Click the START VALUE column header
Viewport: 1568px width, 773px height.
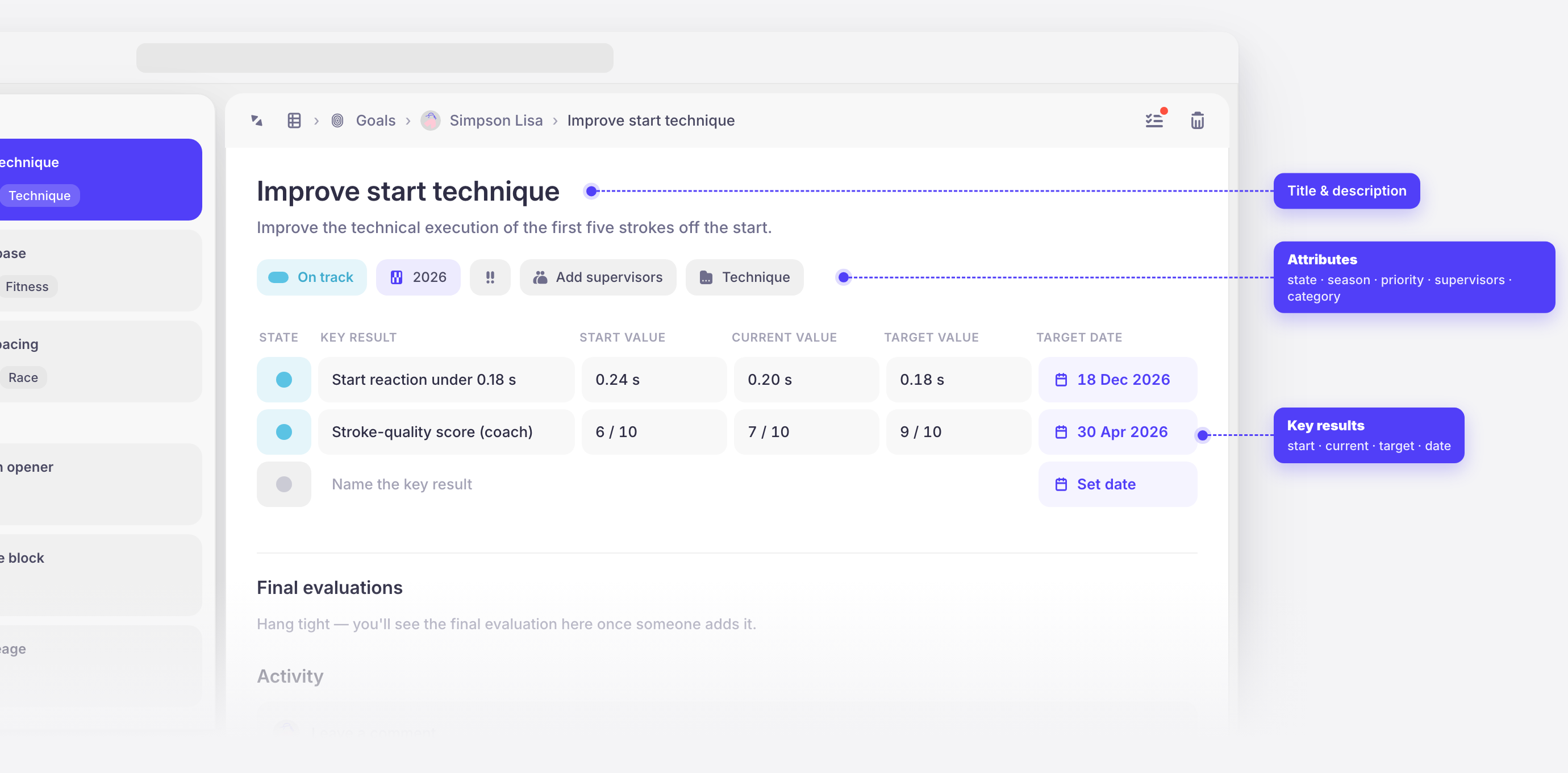click(x=622, y=338)
